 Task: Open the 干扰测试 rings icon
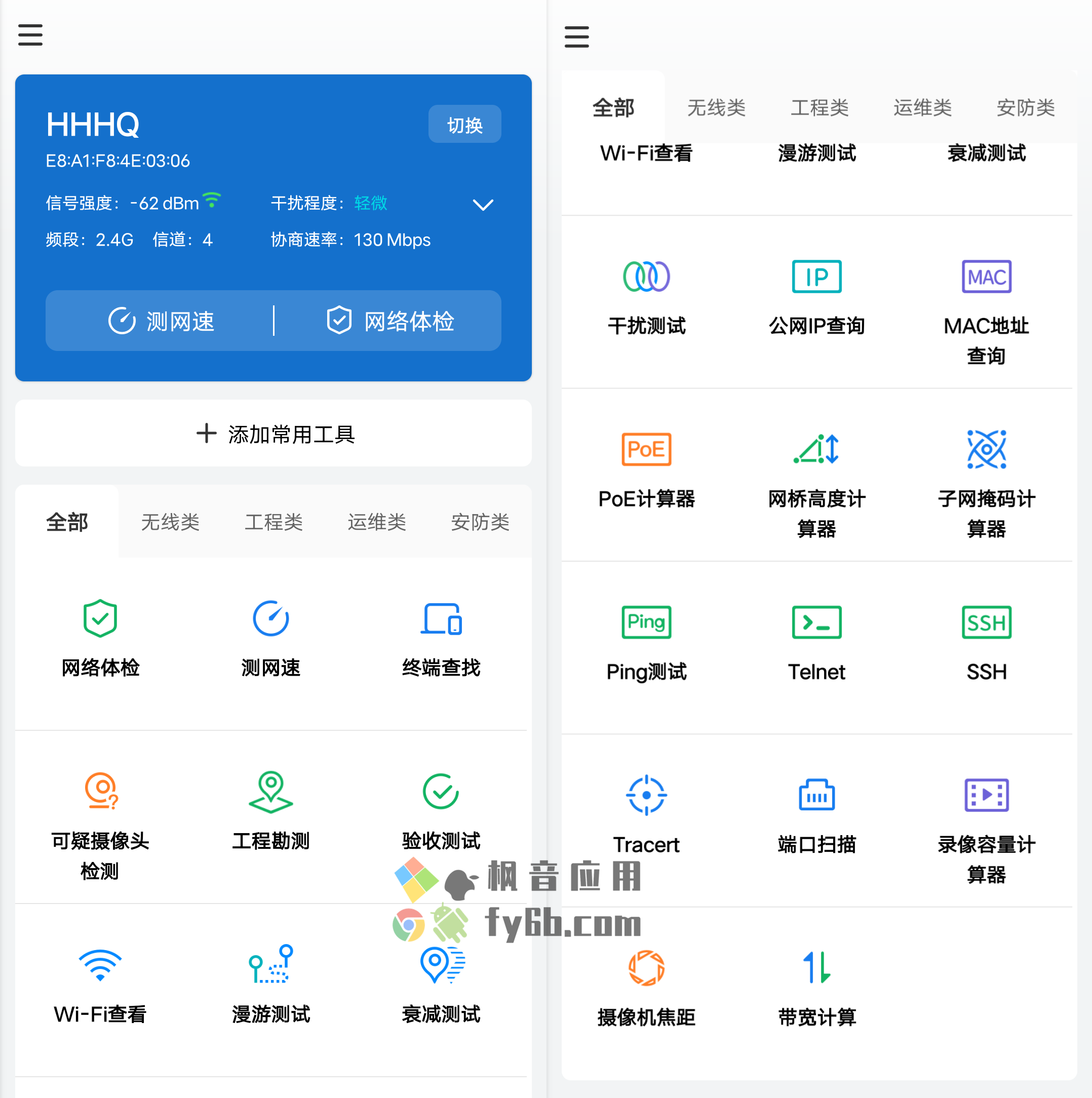[646, 277]
